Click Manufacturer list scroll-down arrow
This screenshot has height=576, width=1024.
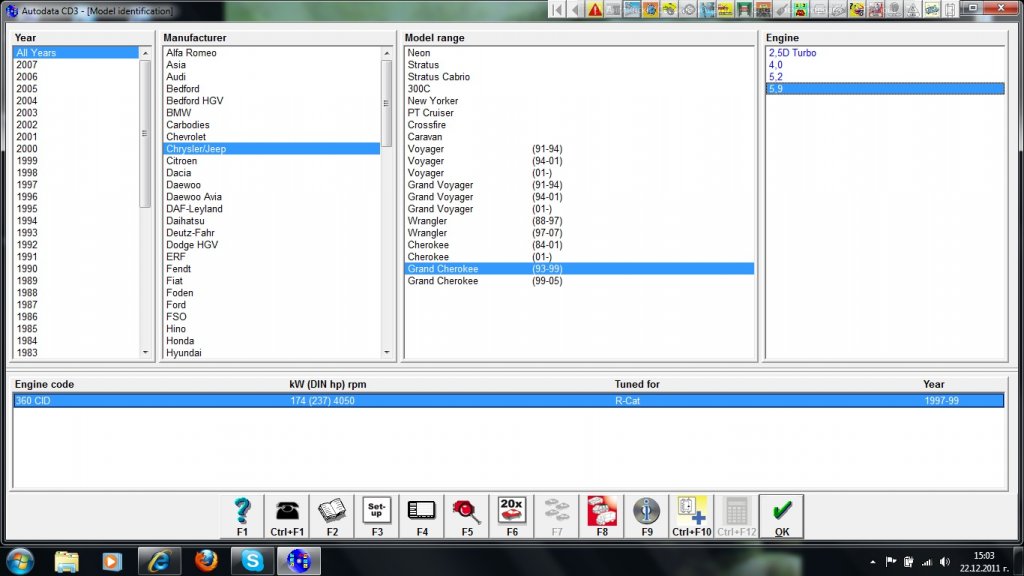pyautogui.click(x=387, y=352)
